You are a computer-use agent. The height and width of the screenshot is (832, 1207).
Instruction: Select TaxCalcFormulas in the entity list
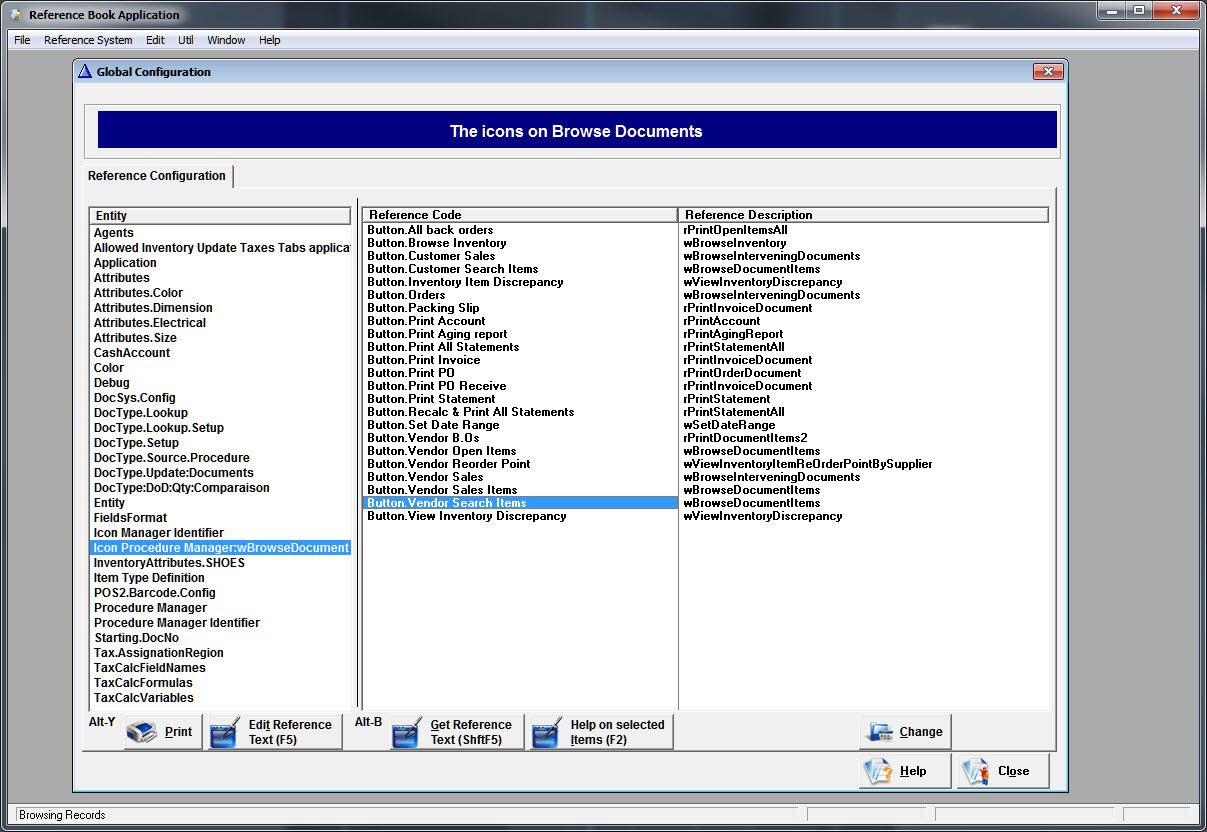(143, 683)
